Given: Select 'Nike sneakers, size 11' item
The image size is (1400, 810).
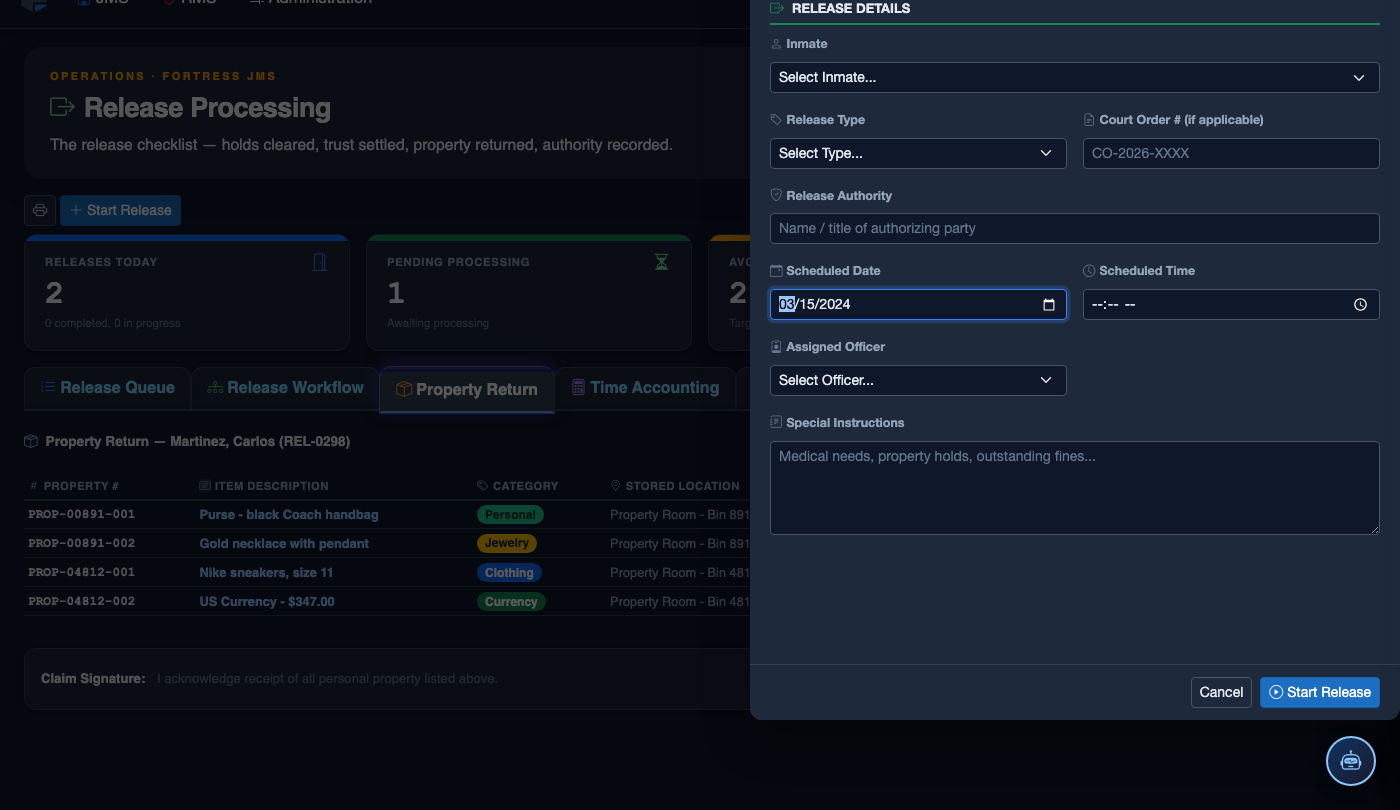Looking at the screenshot, I should point(266,572).
